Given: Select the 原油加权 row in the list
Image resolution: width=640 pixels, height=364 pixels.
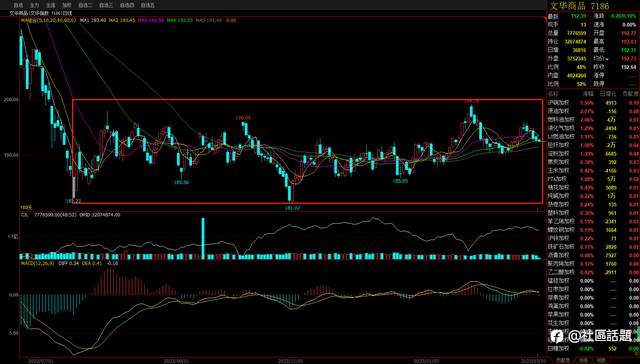Looking at the screenshot, I should click(x=593, y=111).
